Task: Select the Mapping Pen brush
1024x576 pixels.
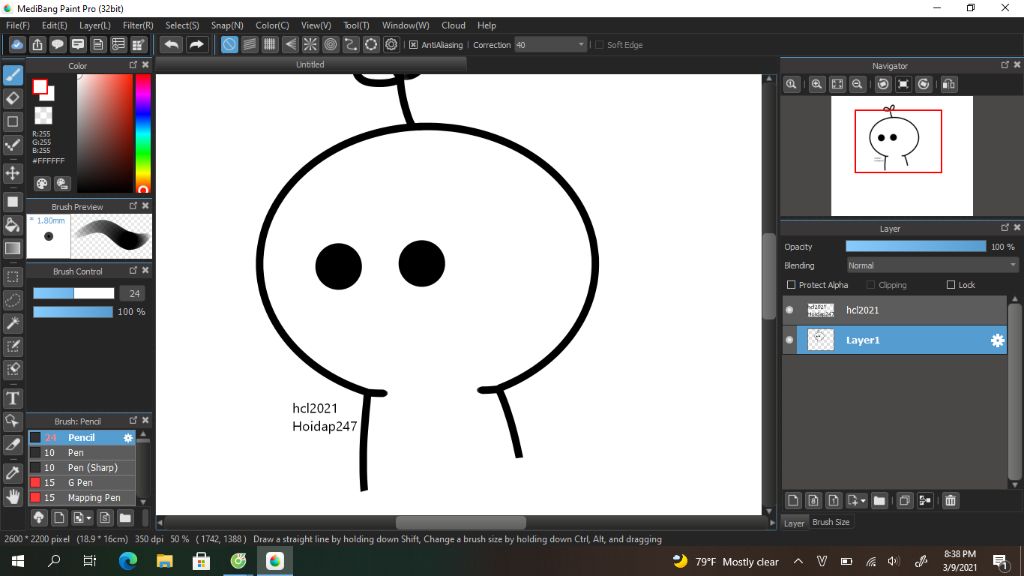Action: (x=82, y=498)
